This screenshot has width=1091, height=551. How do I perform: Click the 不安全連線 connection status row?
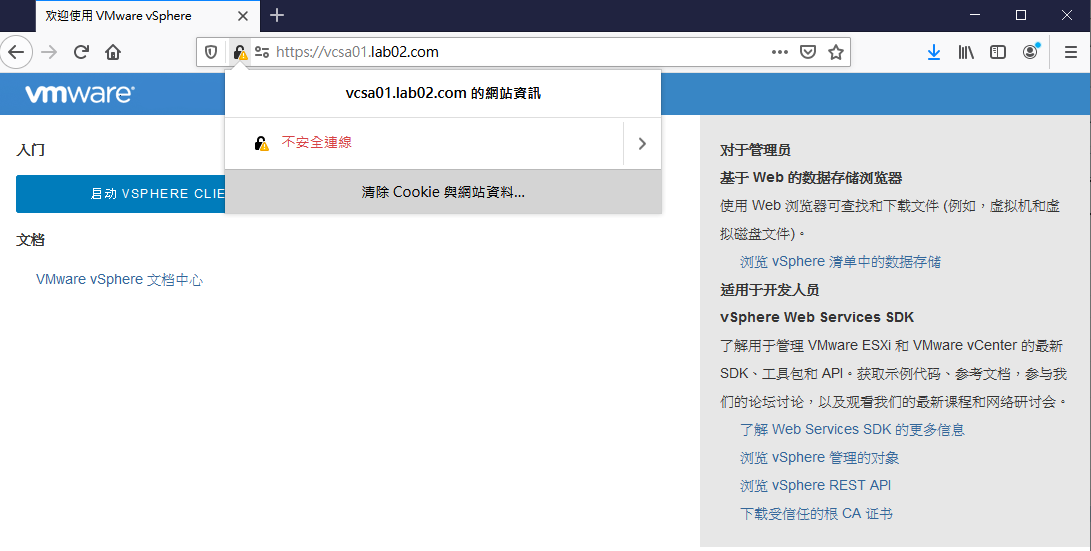(424, 143)
